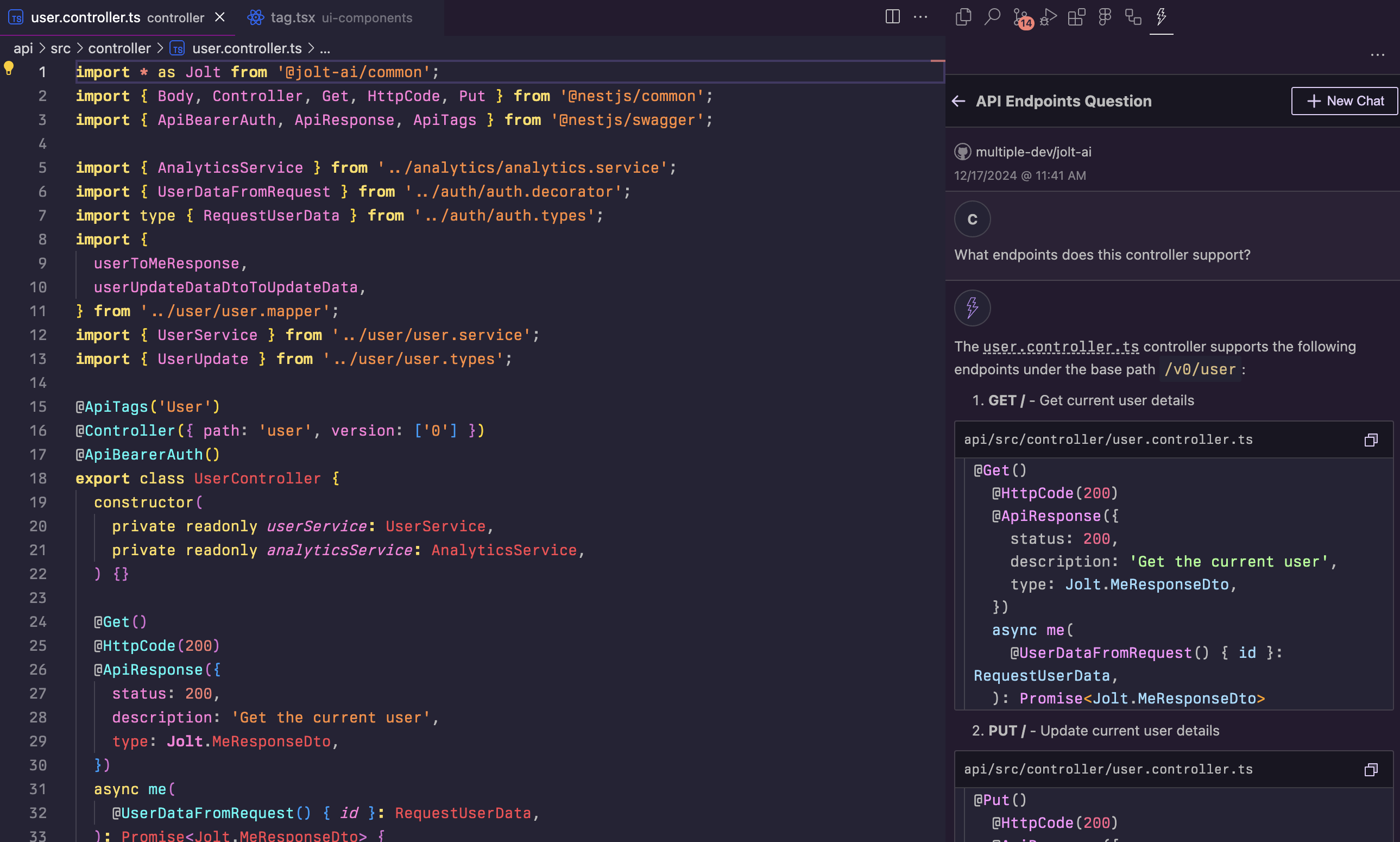Click userUpdateDataDtoToUpdateData on line 10
The width and height of the screenshot is (1400, 842).
(226, 287)
